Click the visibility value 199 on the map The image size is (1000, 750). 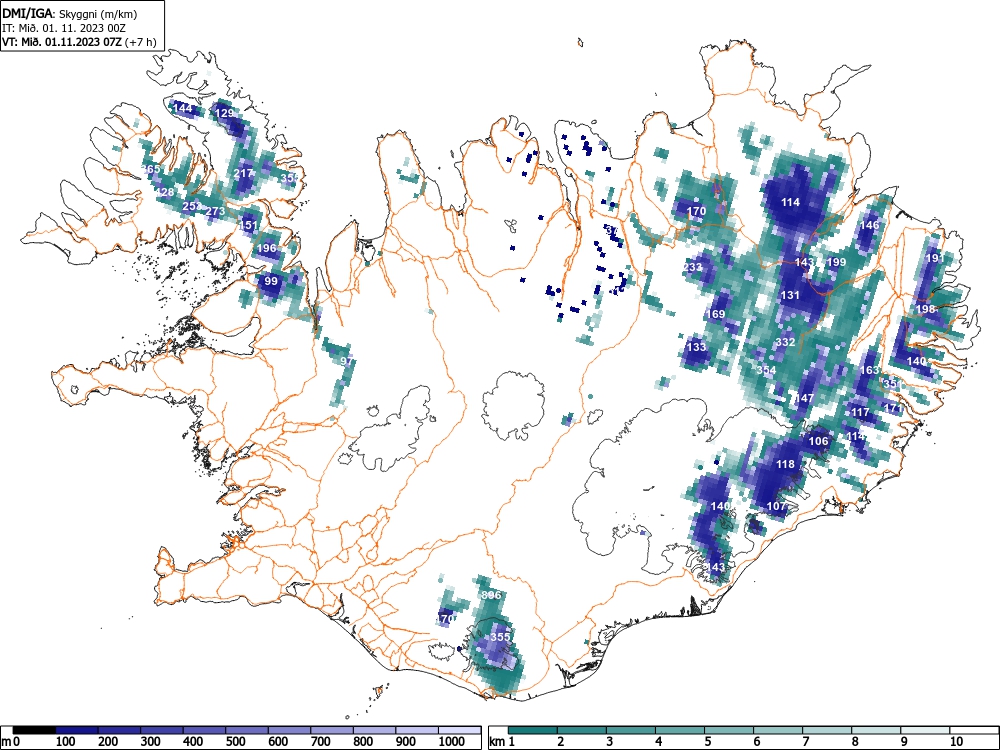(836, 262)
